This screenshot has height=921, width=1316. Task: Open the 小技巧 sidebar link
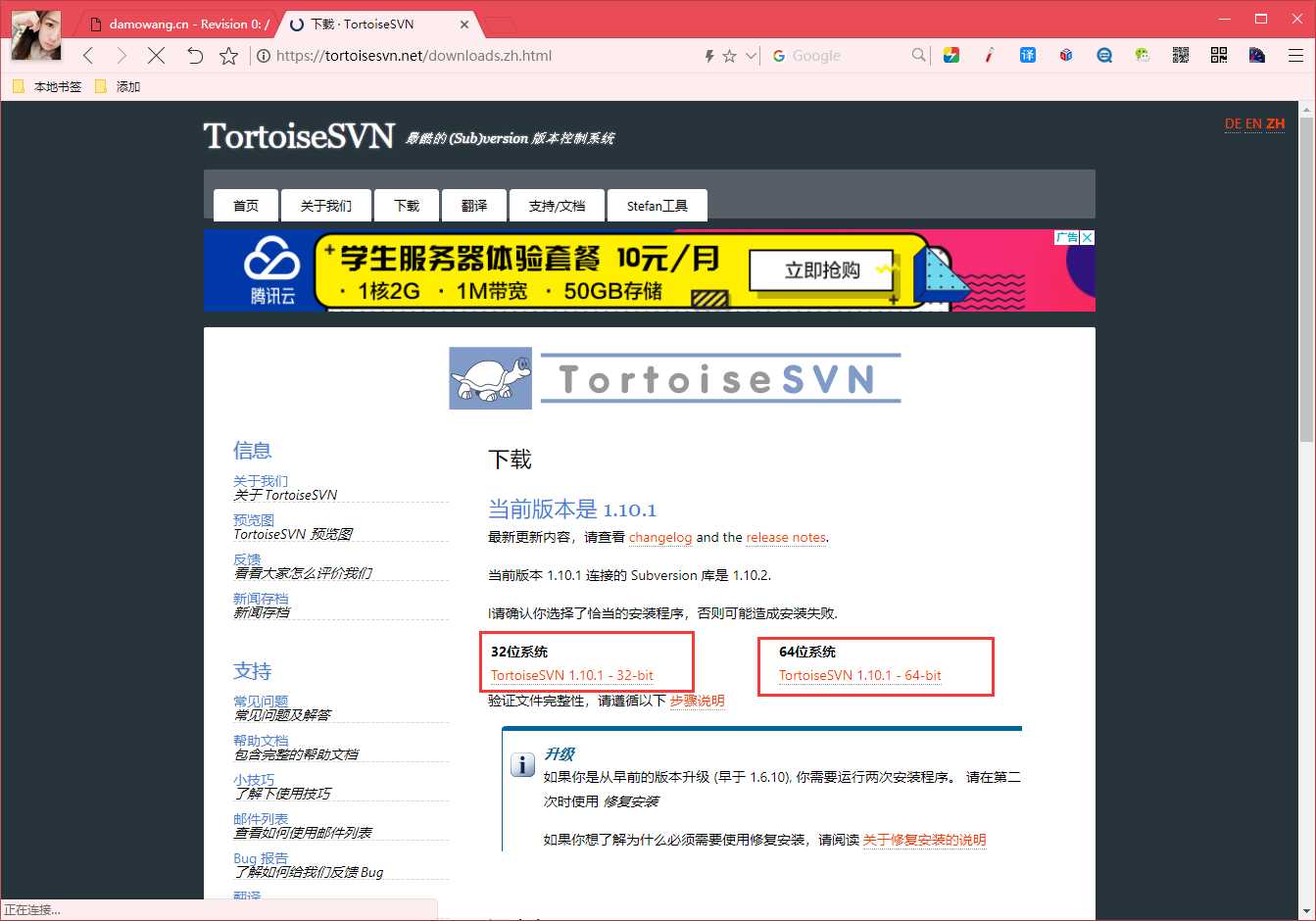[x=254, y=780]
